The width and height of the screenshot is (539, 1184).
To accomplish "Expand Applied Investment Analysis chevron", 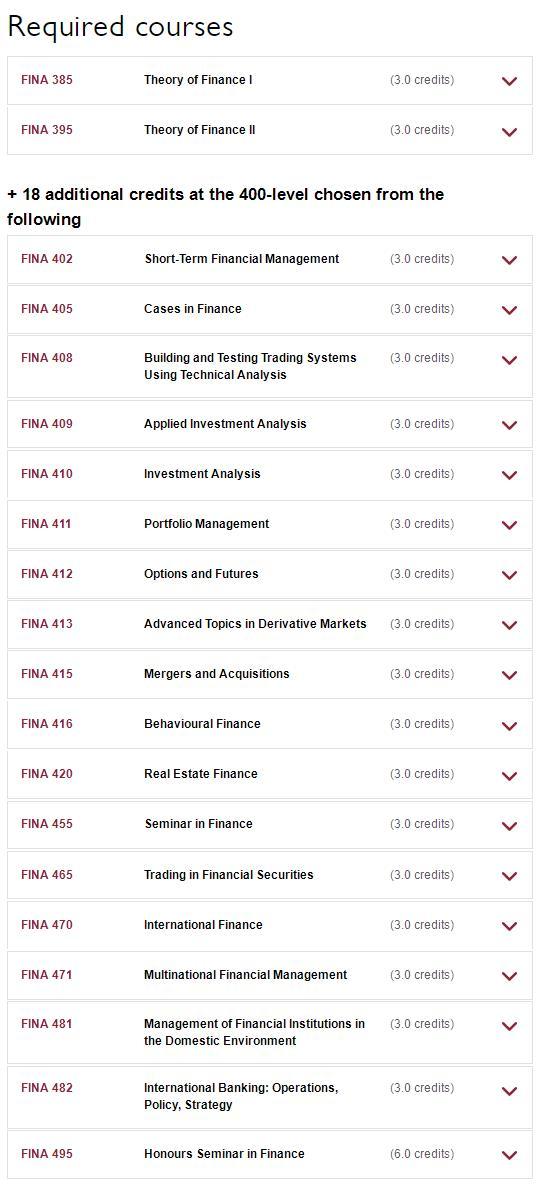I will coord(510,425).
